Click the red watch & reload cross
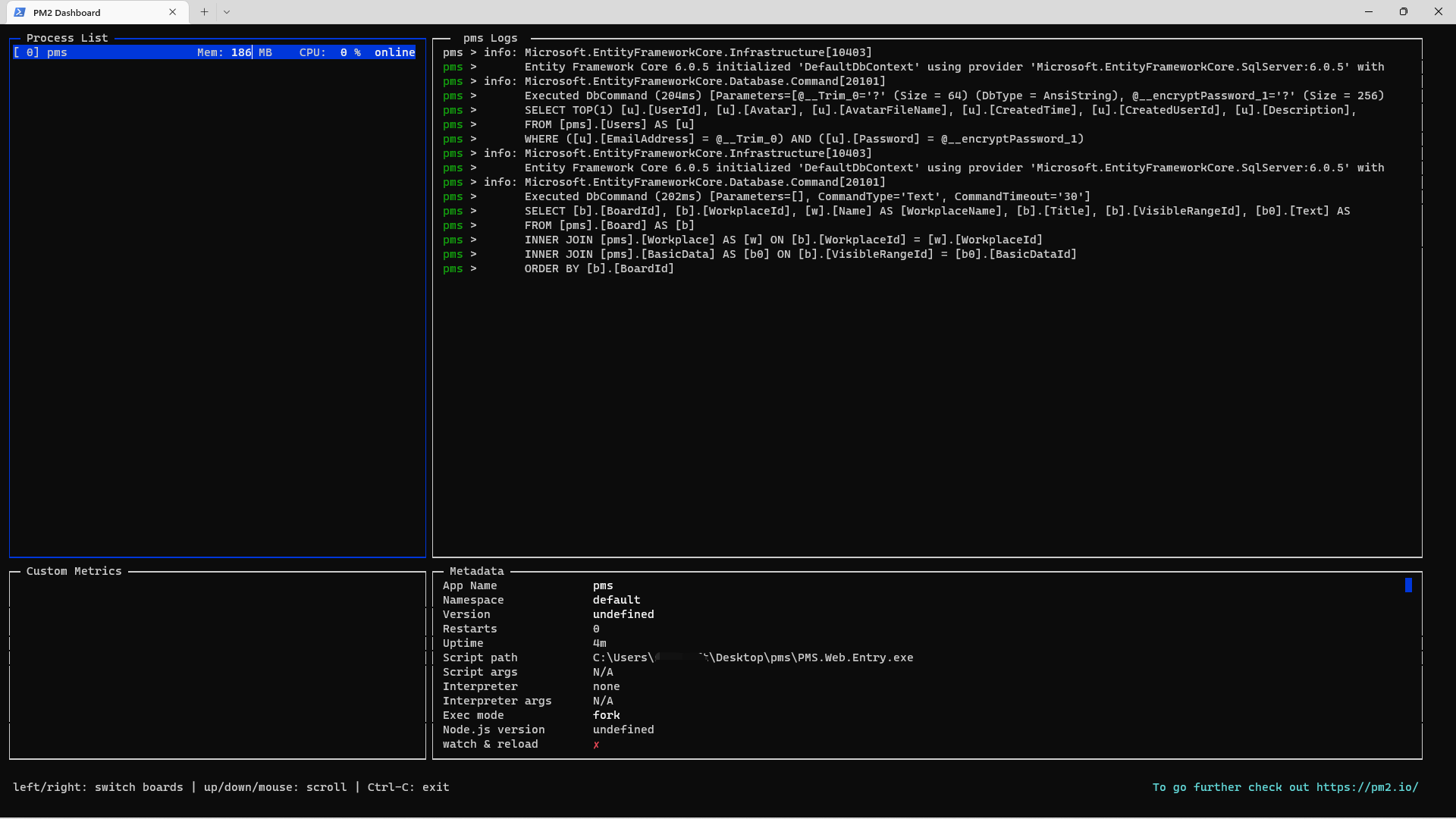The height and width of the screenshot is (819, 1456). point(596,745)
